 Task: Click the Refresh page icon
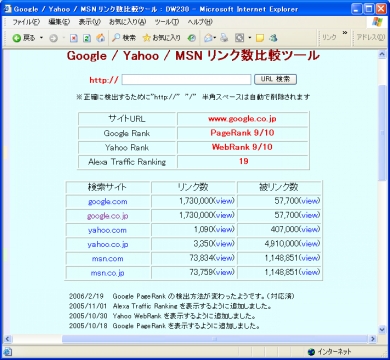(87, 38)
